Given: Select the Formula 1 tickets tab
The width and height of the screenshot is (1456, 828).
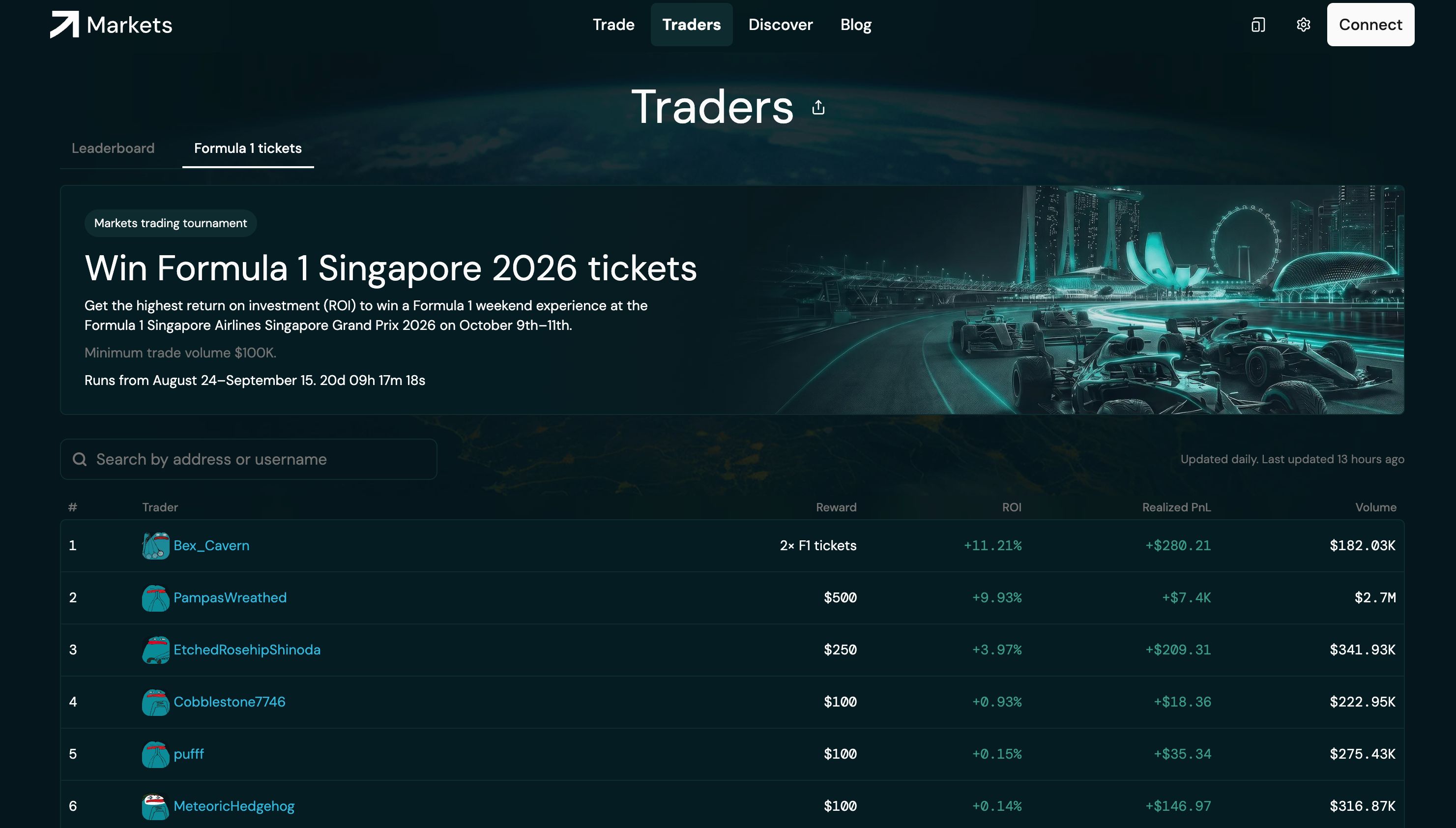Looking at the screenshot, I should point(248,148).
